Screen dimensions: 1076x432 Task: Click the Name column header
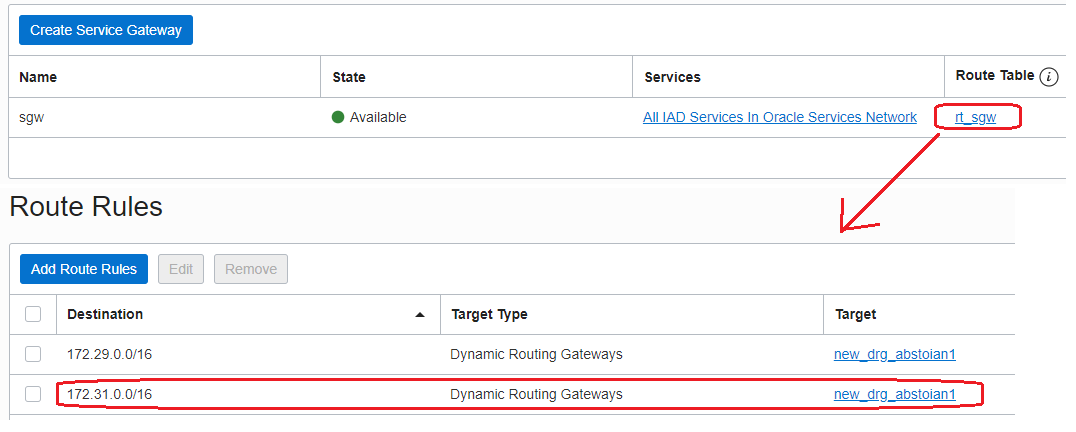(x=38, y=77)
